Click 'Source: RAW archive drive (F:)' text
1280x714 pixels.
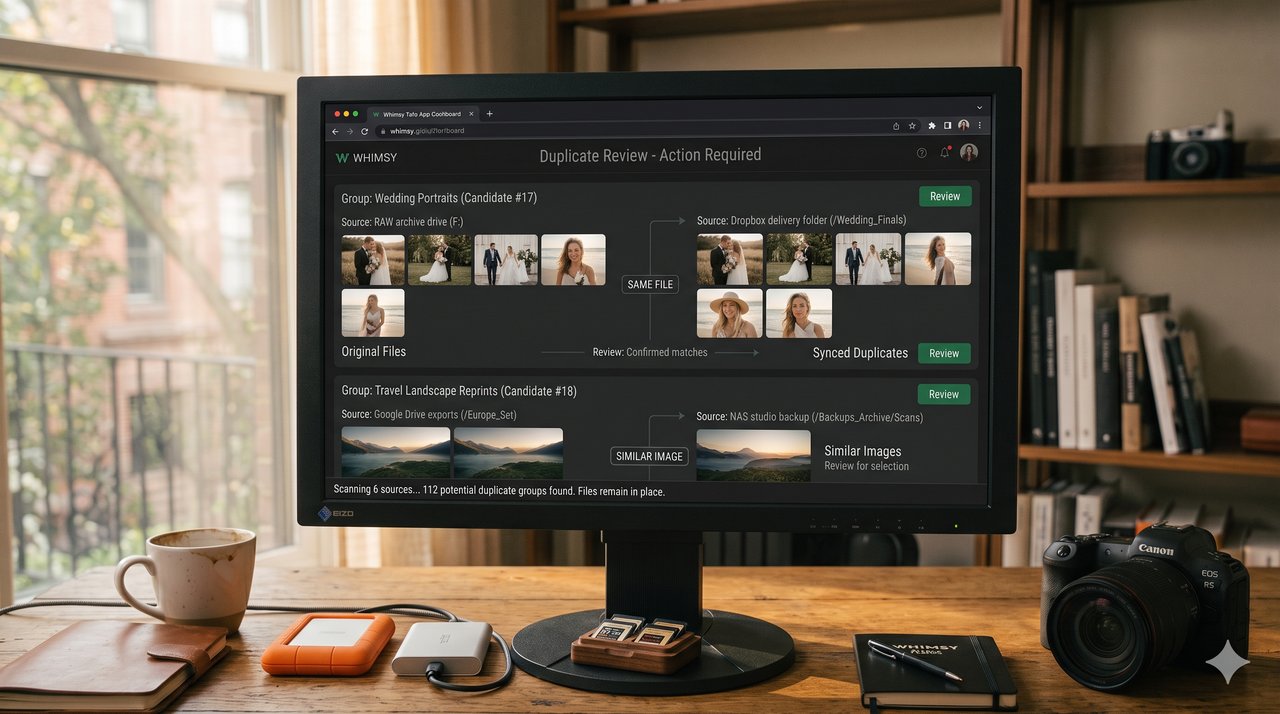402,221
